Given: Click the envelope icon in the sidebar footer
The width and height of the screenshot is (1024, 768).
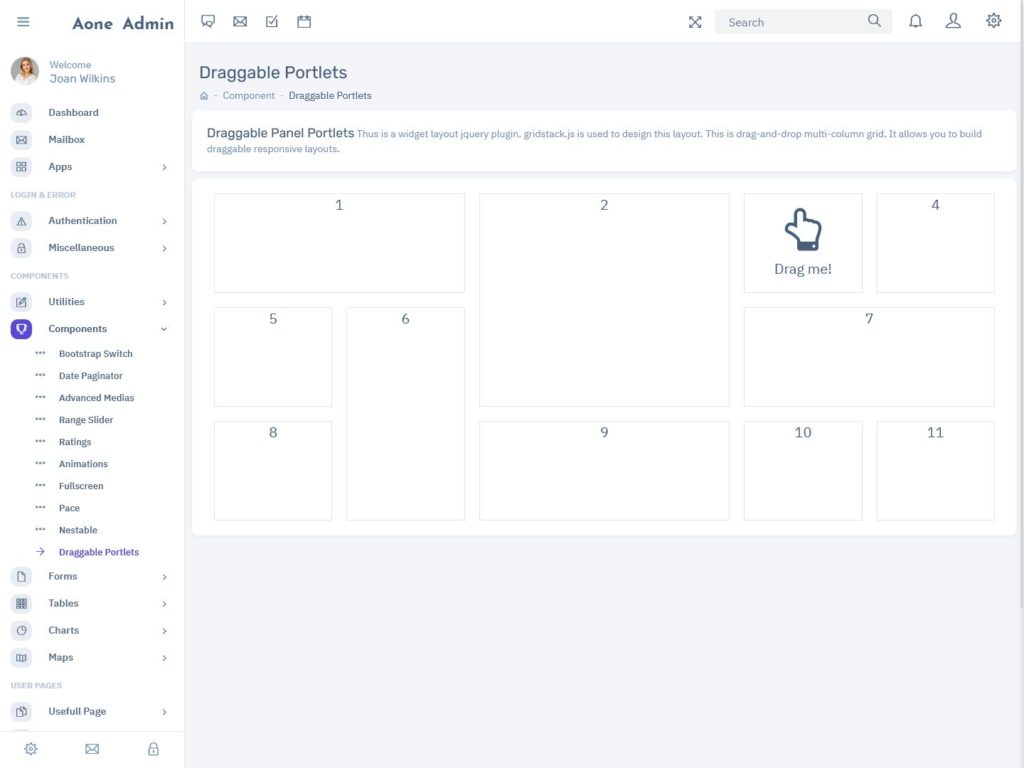Looking at the screenshot, I should point(91,748).
